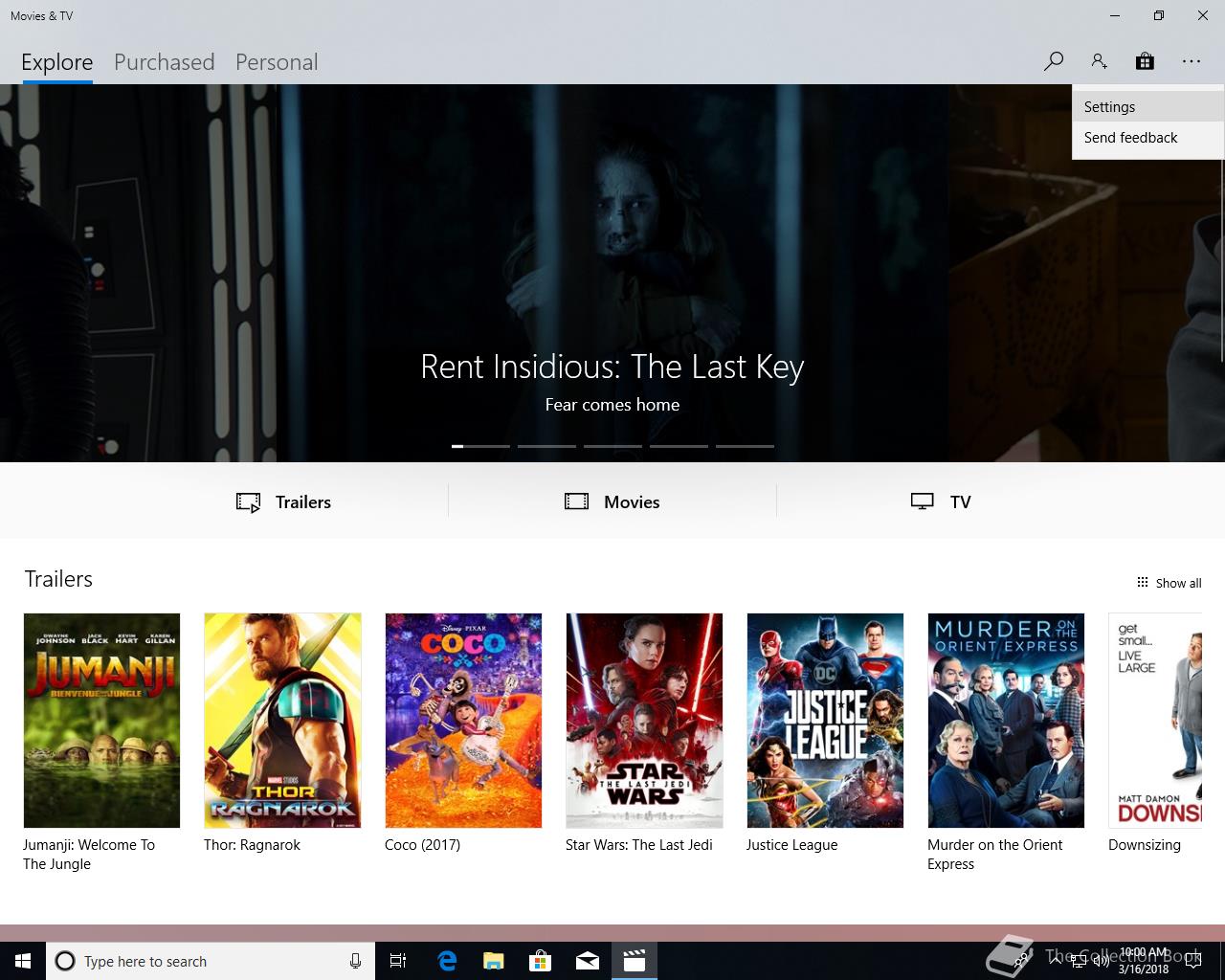This screenshot has width=1225, height=980.
Task: Click the 'Star Wars: The Last Jedi' title text
Action: tap(638, 845)
